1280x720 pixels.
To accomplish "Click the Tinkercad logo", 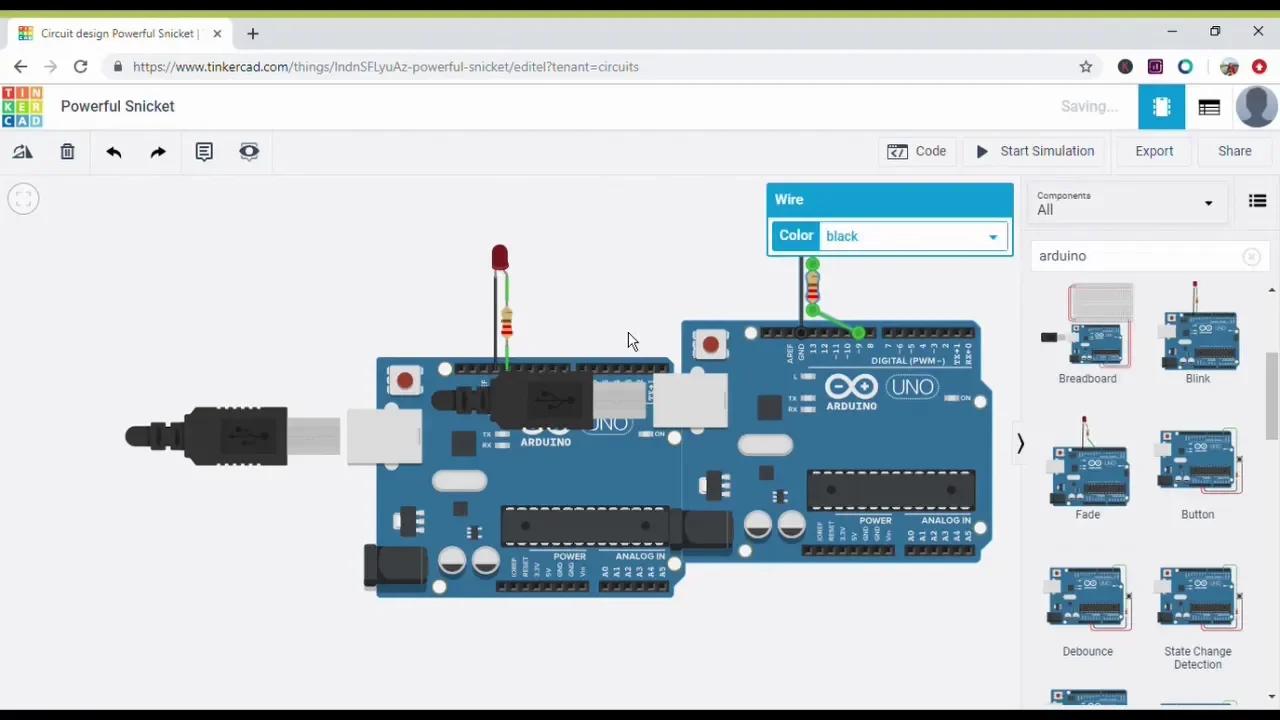I will tap(22, 106).
